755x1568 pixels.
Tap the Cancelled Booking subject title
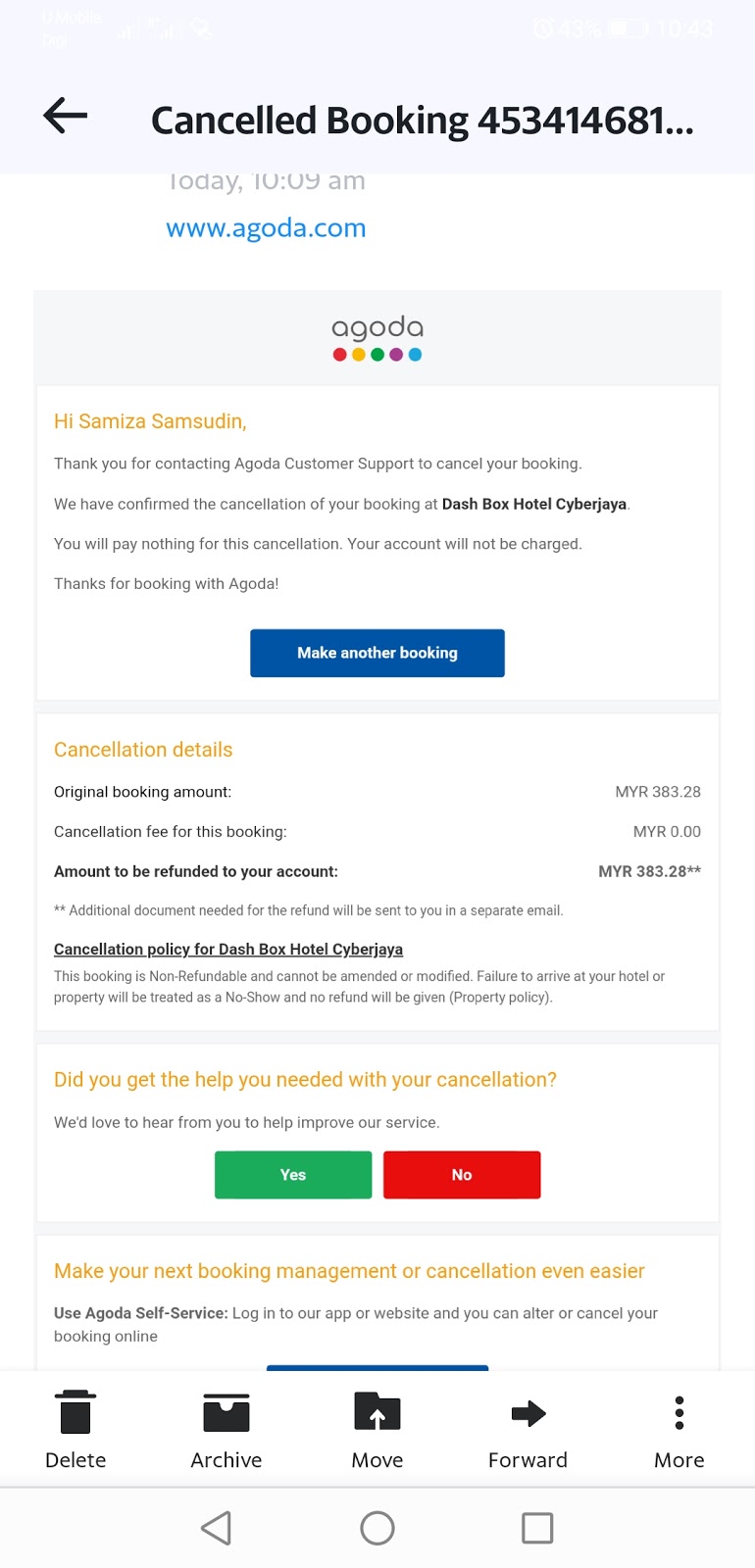422,119
